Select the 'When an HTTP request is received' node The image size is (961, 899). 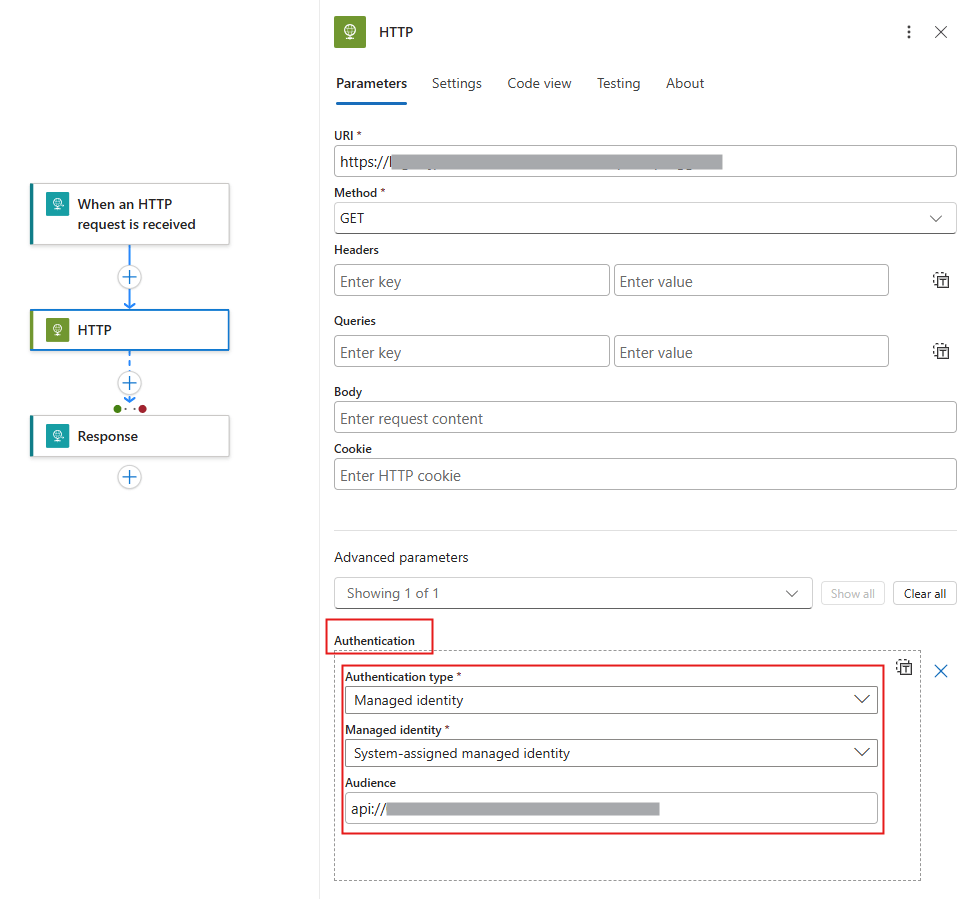click(130, 214)
